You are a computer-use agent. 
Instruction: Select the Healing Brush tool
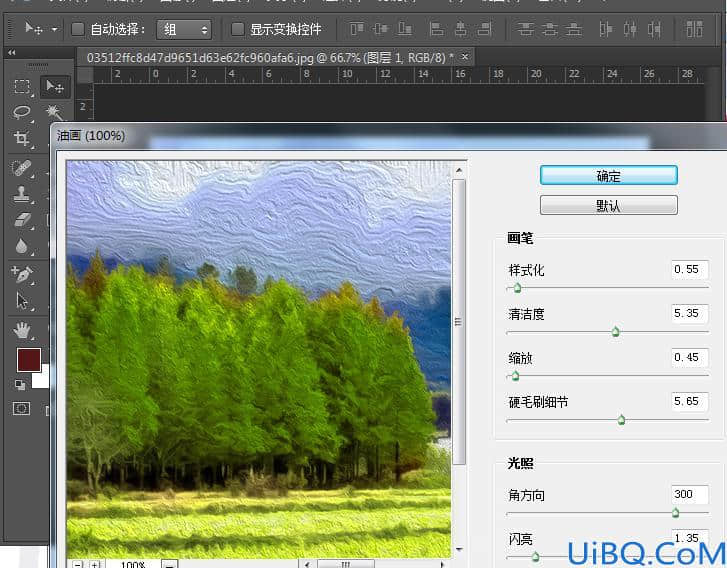[22, 168]
